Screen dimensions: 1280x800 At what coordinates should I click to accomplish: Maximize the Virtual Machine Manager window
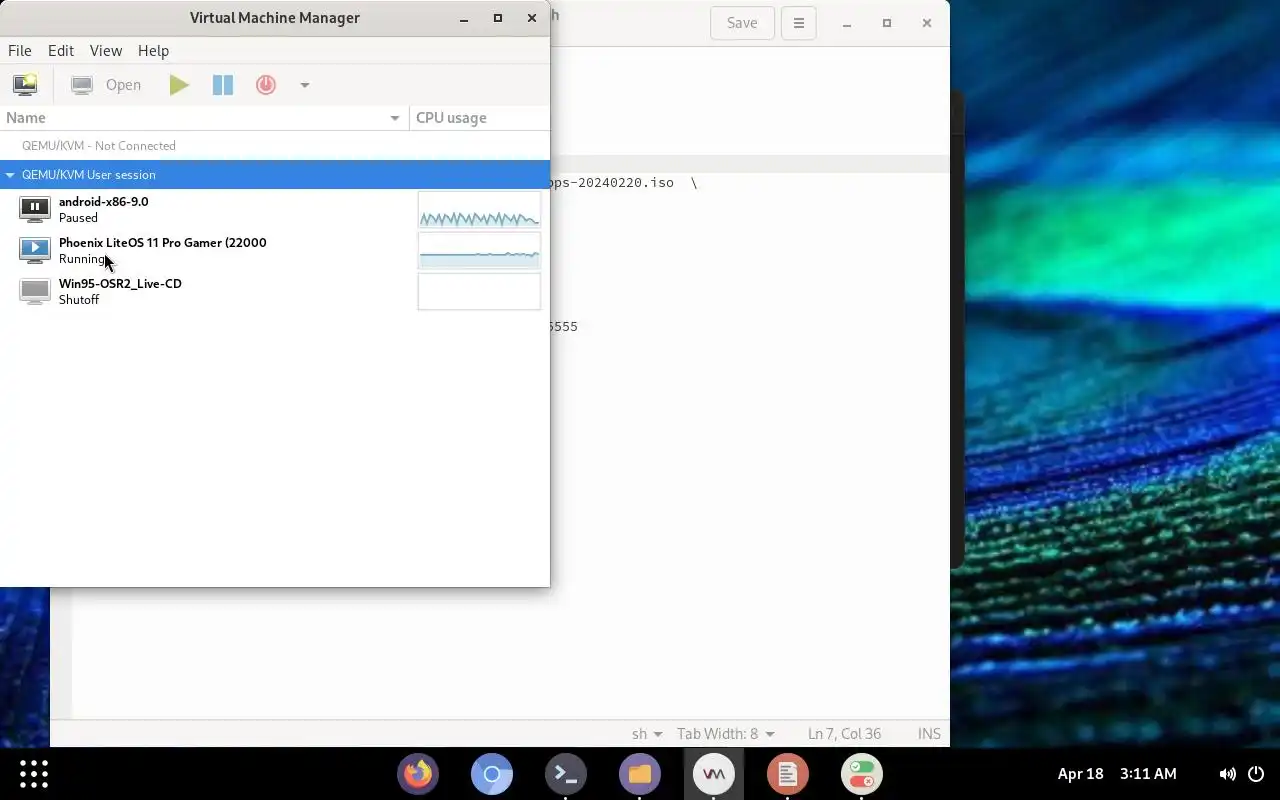[498, 18]
